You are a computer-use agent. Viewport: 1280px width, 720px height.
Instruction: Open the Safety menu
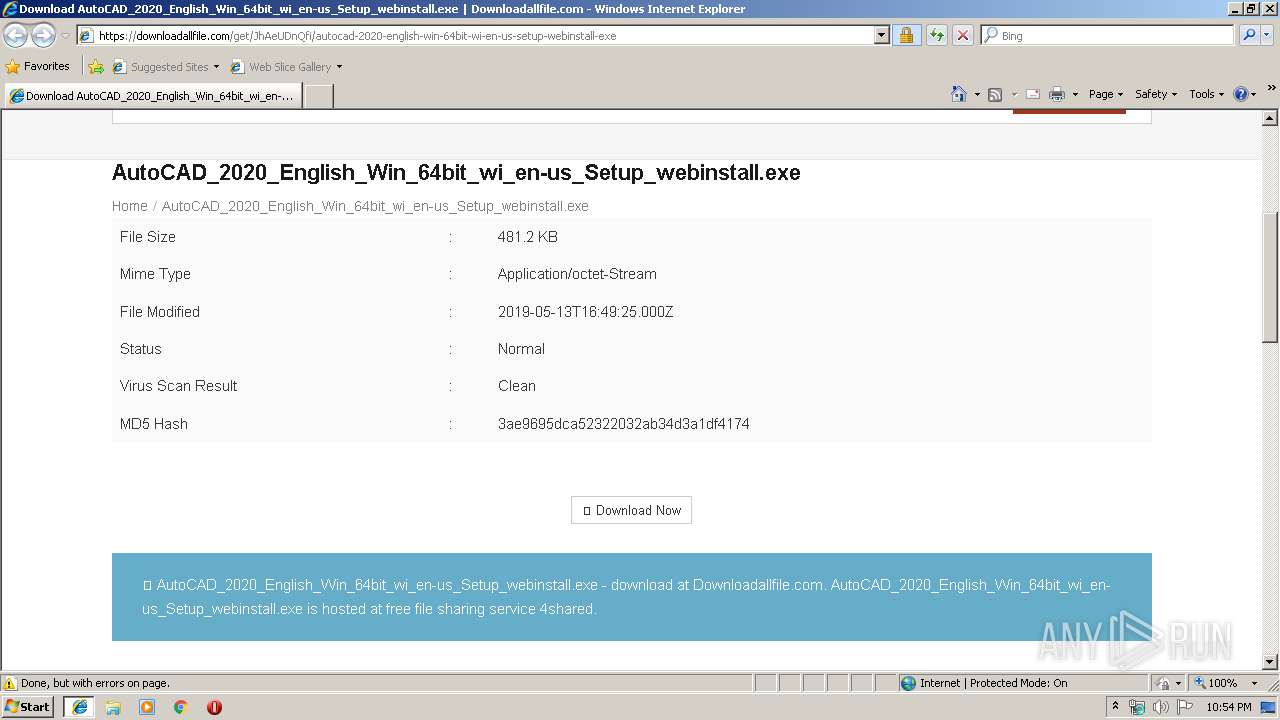[1156, 94]
